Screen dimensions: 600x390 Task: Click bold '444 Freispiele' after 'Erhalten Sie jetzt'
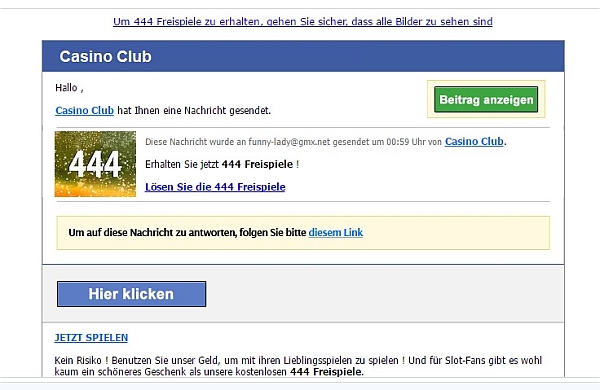257,165
